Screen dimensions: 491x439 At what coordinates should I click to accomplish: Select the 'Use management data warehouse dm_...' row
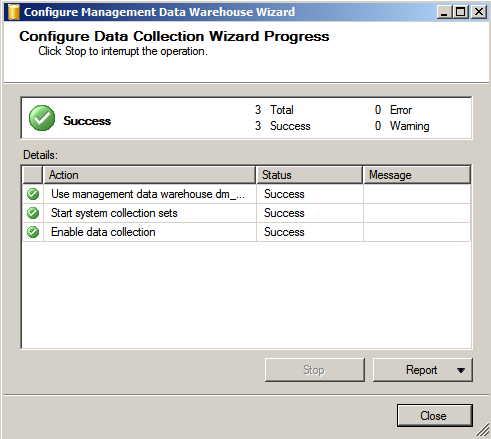coord(247,194)
